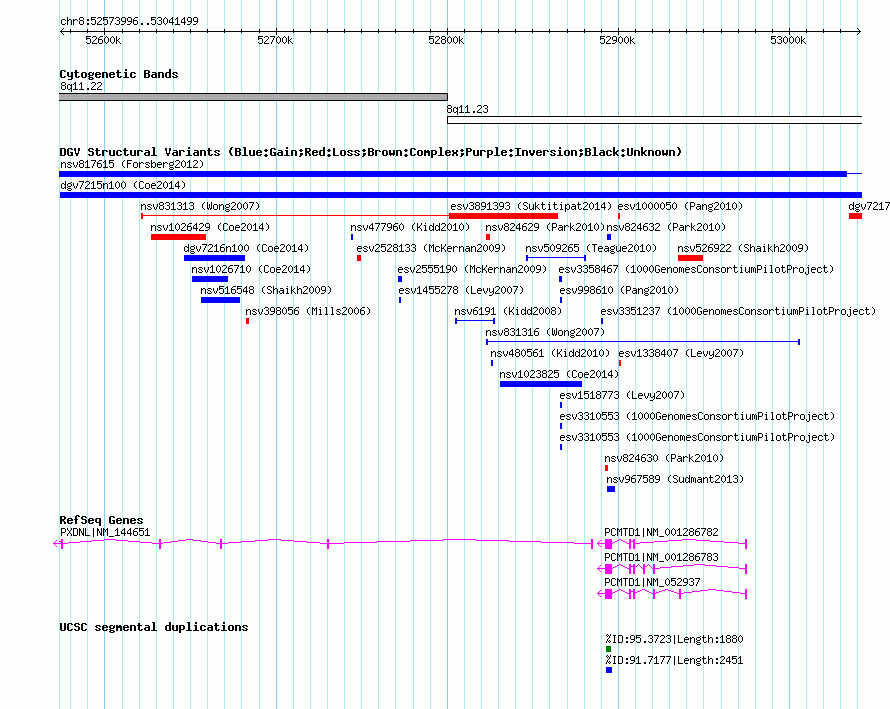Image resolution: width=890 pixels, height=709 pixels.
Task: Click the 52800k ruler tick label
Action: [446, 40]
